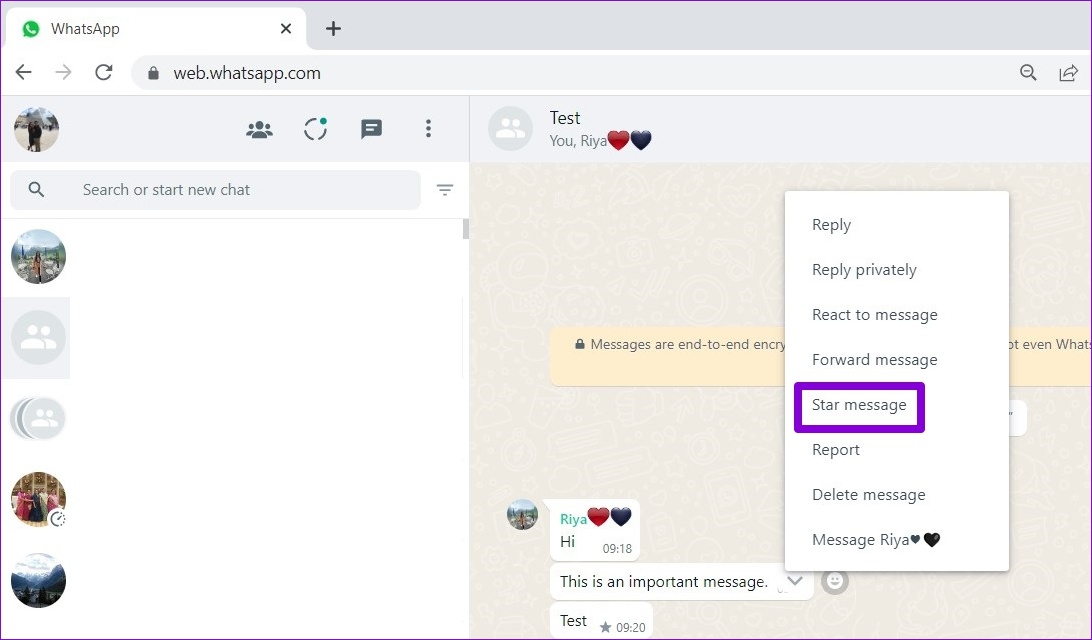Focus the 'Search or start new chat' field
The height and width of the screenshot is (640, 1092).
(x=215, y=190)
